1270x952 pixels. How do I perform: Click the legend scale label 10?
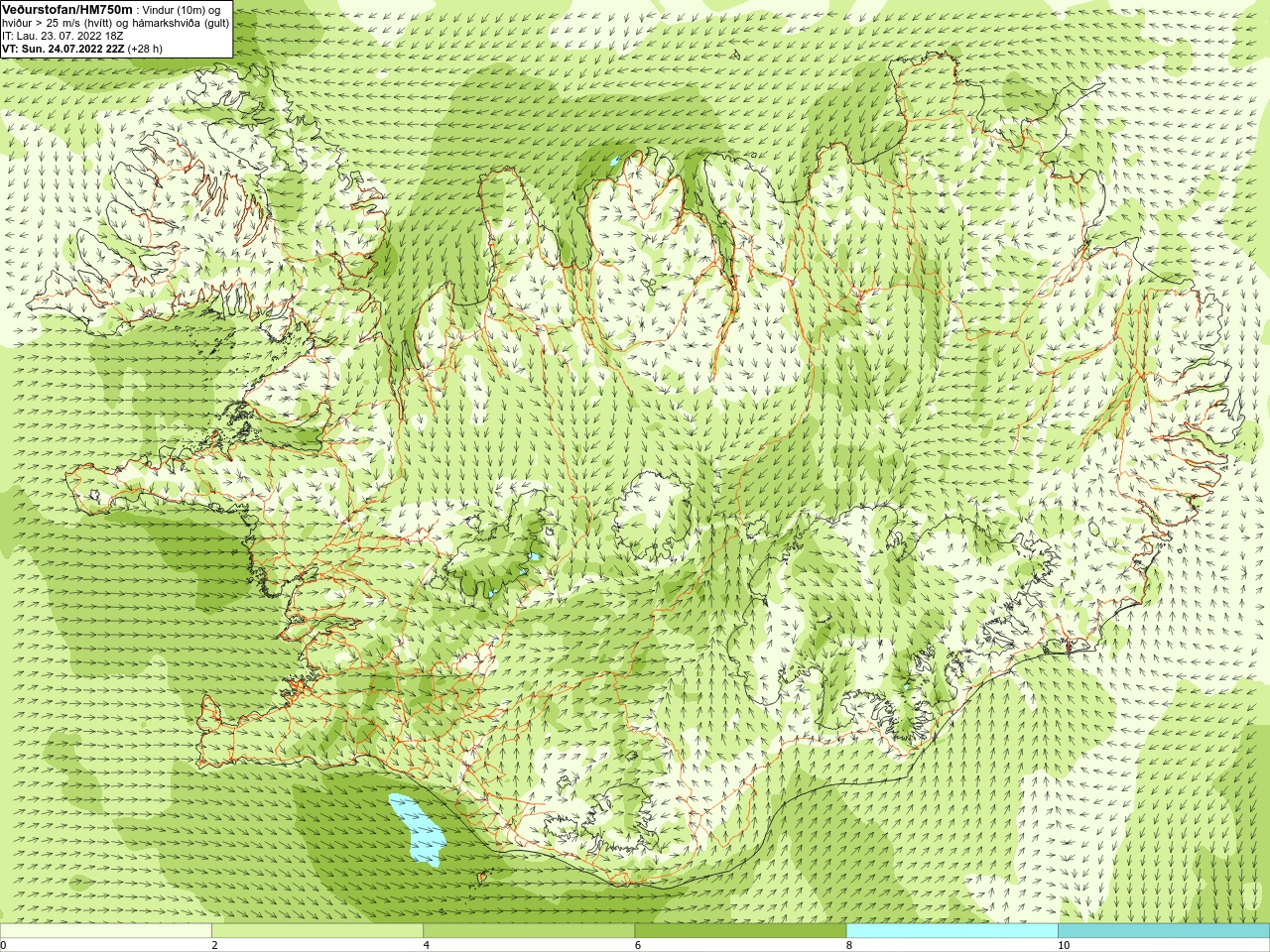[1064, 945]
